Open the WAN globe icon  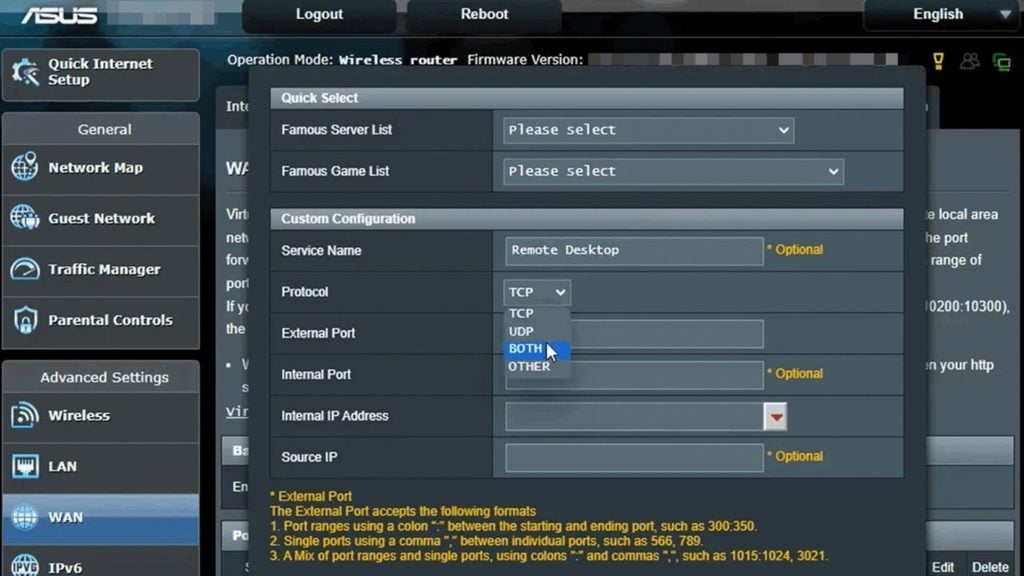click(x=25, y=517)
